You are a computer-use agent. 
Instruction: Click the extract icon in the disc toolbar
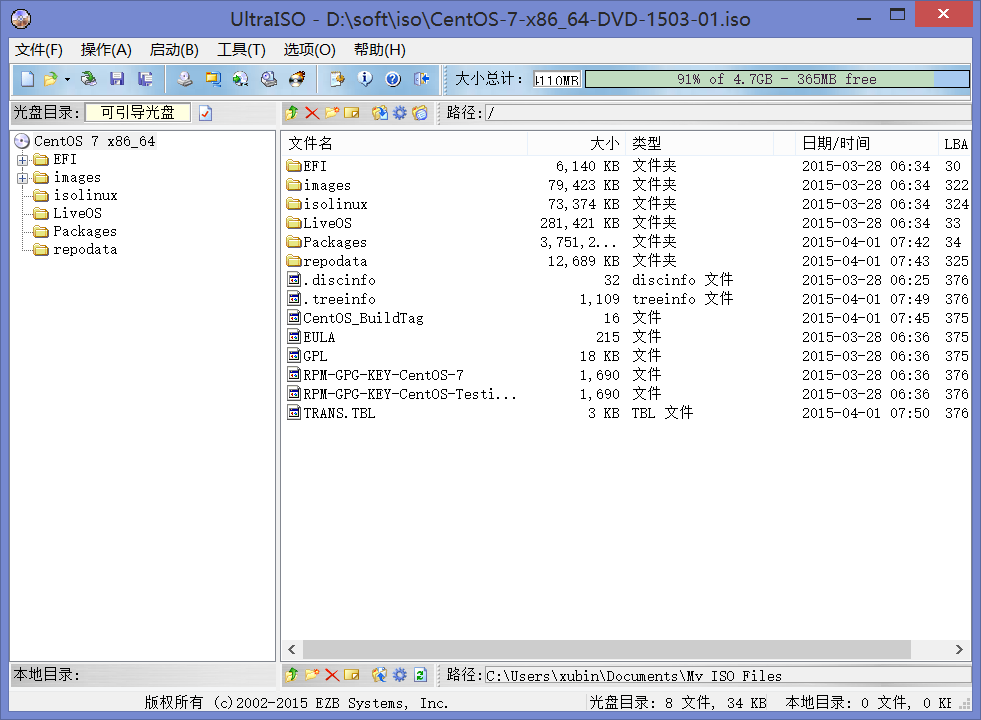click(x=380, y=113)
